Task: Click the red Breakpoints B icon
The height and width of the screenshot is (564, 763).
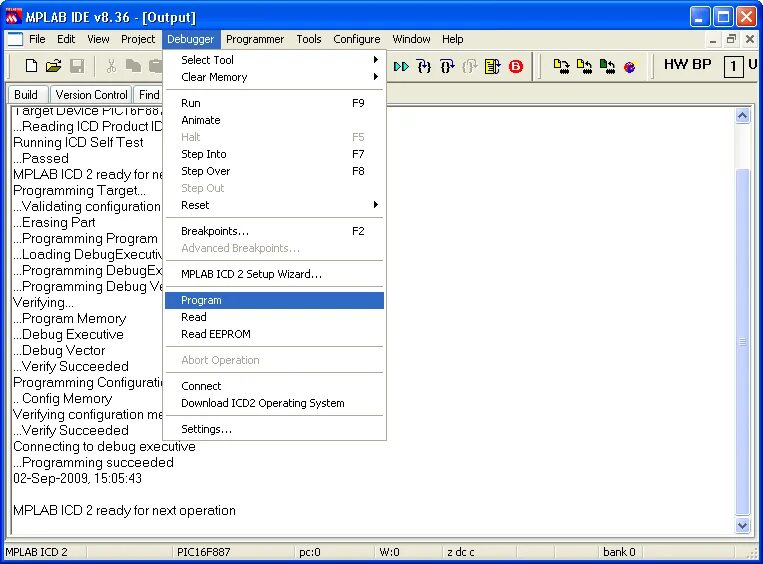Action: tap(516, 66)
